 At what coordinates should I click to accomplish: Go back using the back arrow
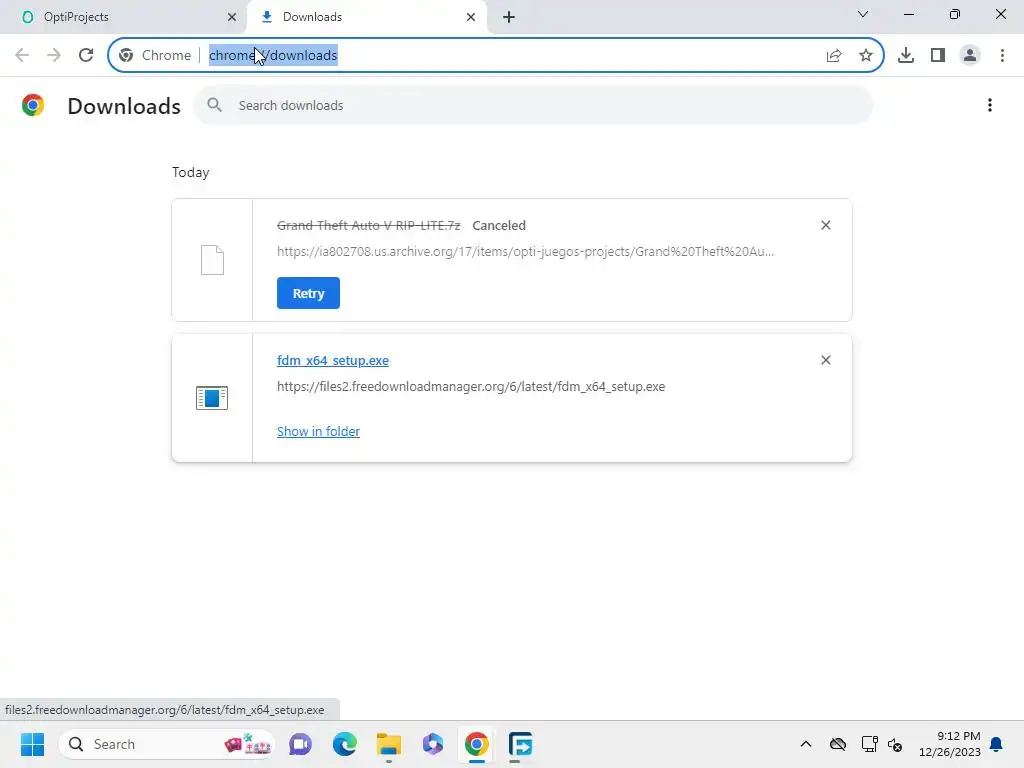22,55
